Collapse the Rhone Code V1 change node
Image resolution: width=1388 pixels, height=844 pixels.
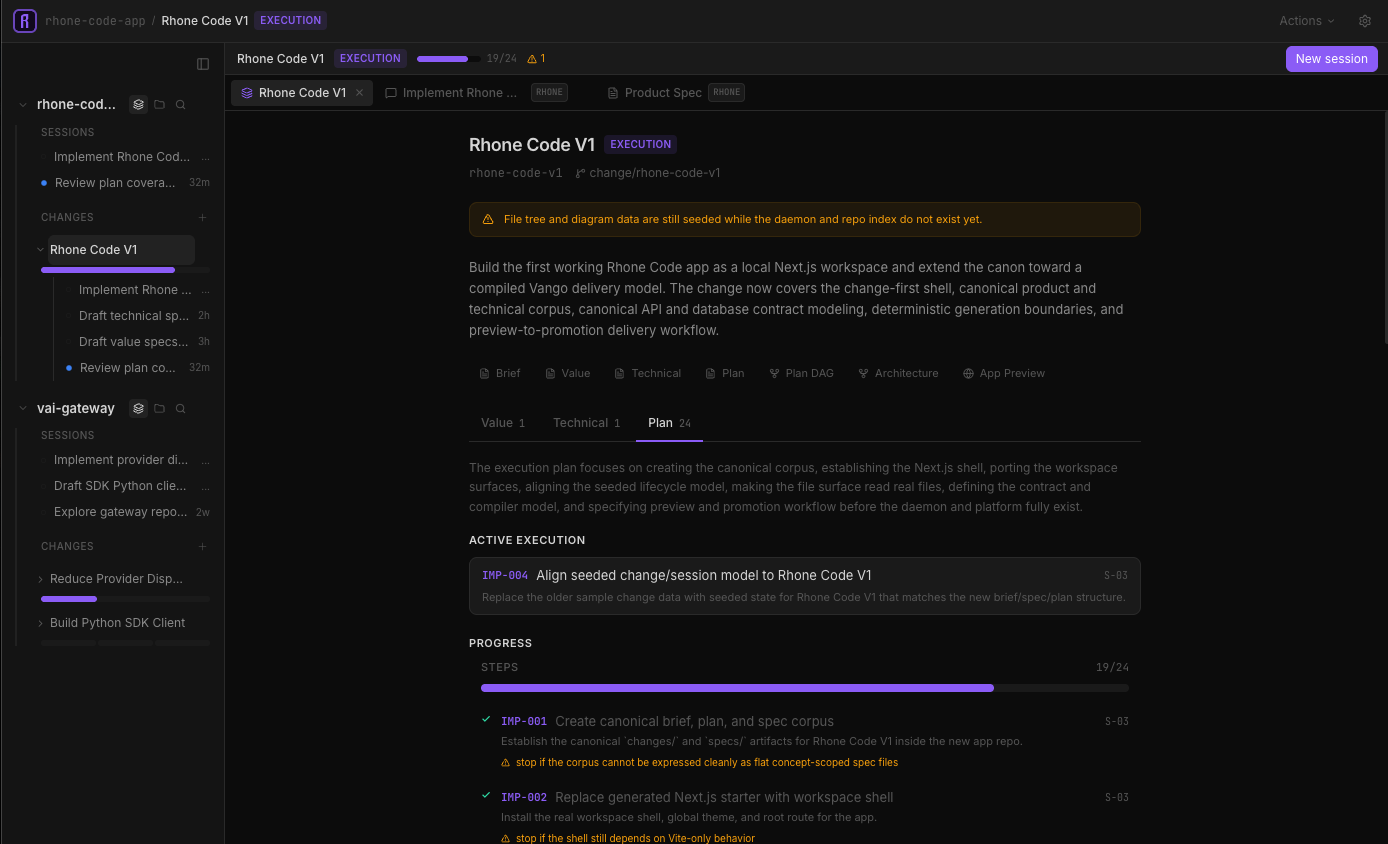pyautogui.click(x=40, y=250)
